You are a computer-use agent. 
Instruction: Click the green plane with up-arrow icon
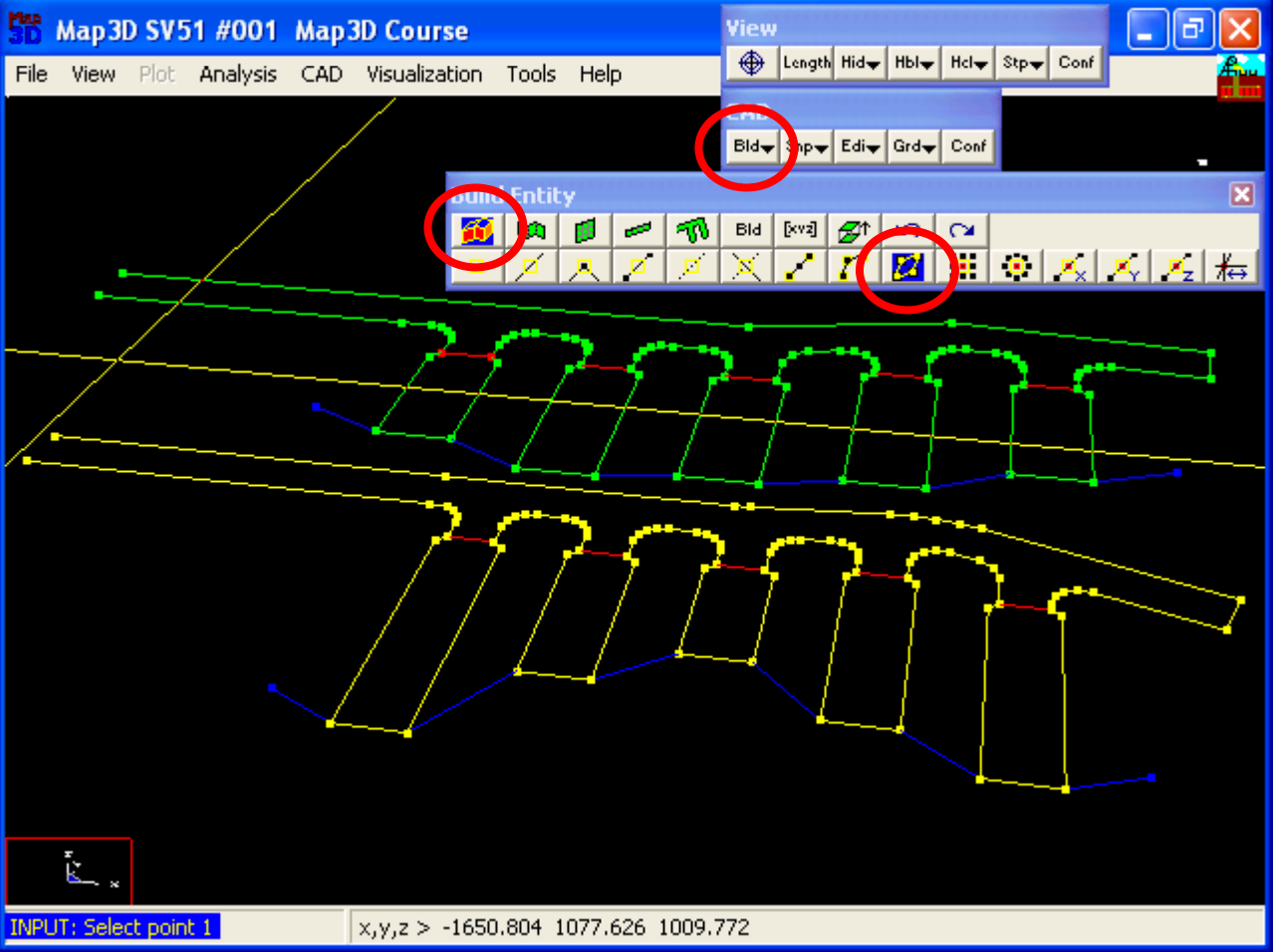(854, 230)
